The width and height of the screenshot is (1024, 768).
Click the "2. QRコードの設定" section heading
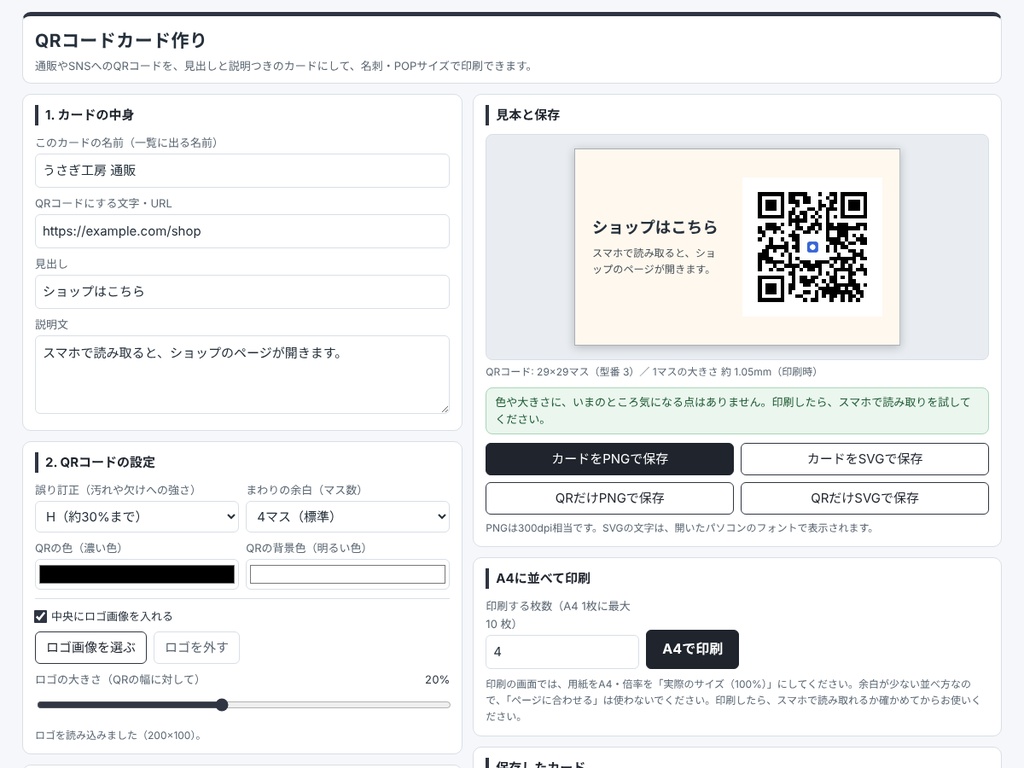100,462
